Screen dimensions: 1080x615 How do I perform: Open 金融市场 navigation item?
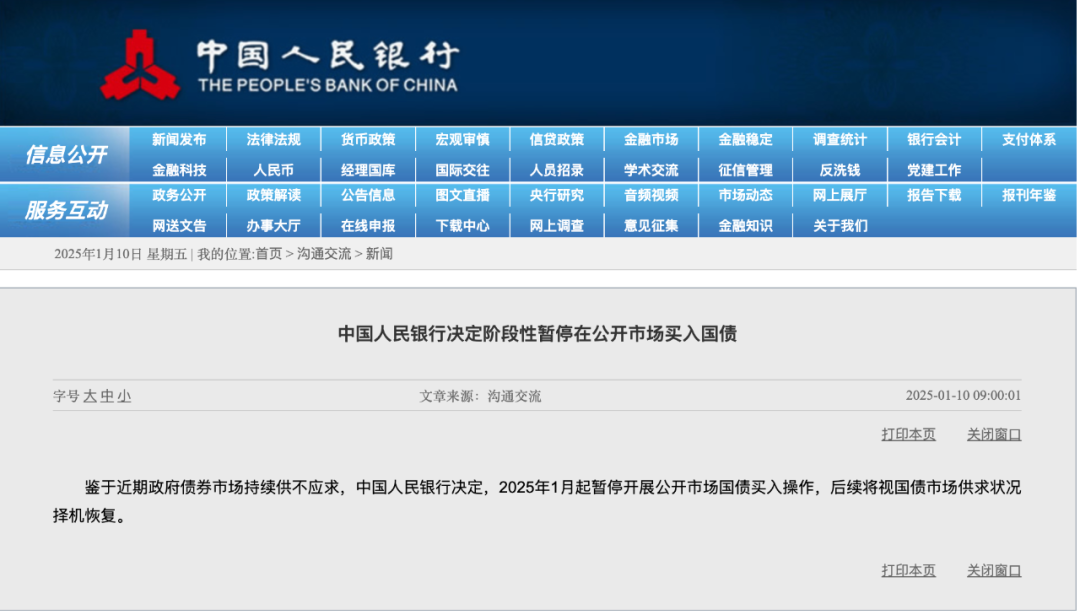point(651,140)
